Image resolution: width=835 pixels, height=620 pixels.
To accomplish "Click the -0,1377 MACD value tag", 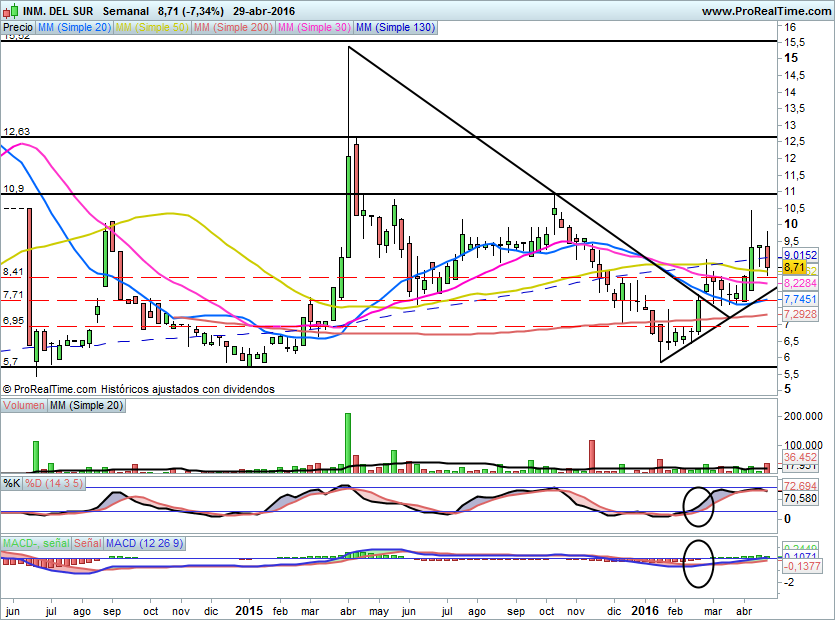I will [x=802, y=566].
